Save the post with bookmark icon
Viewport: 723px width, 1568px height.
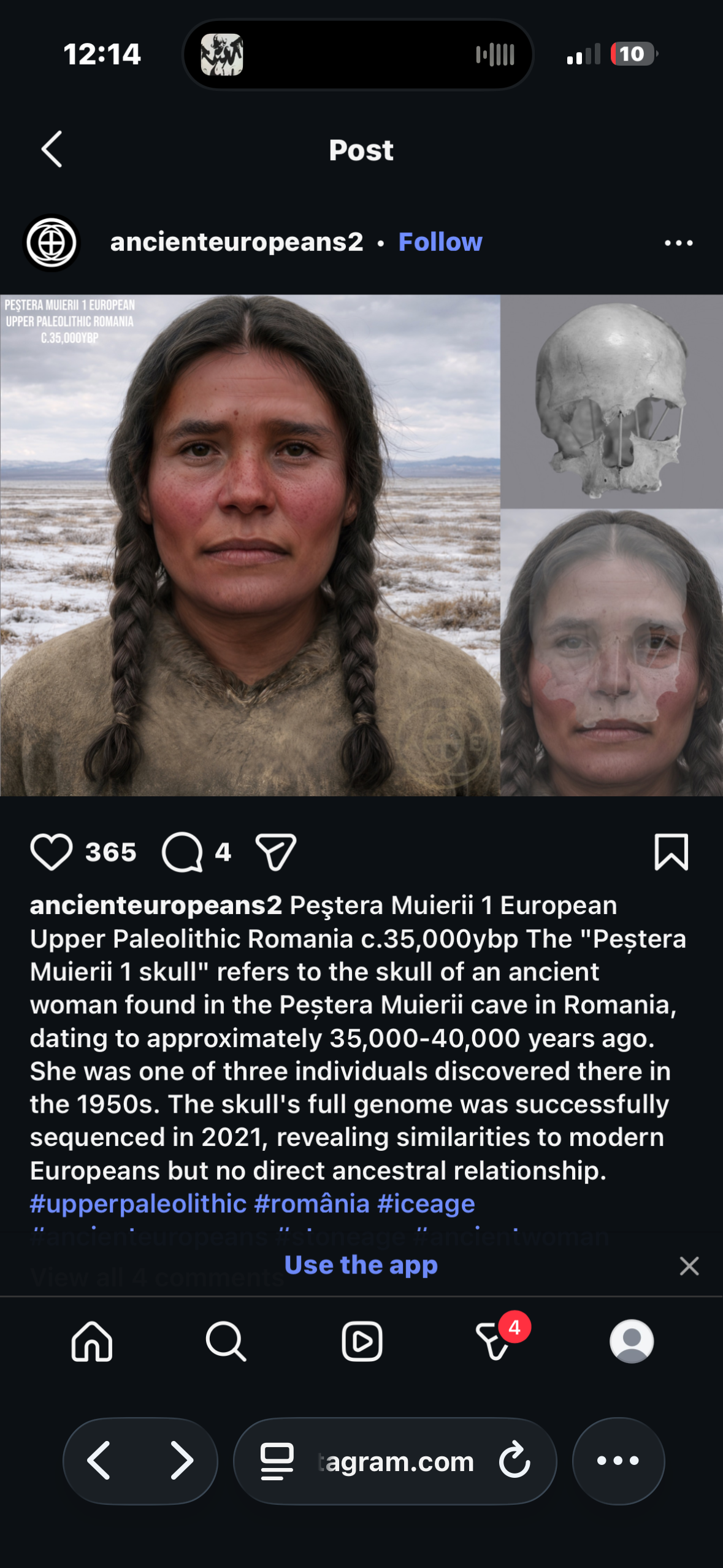tap(671, 851)
